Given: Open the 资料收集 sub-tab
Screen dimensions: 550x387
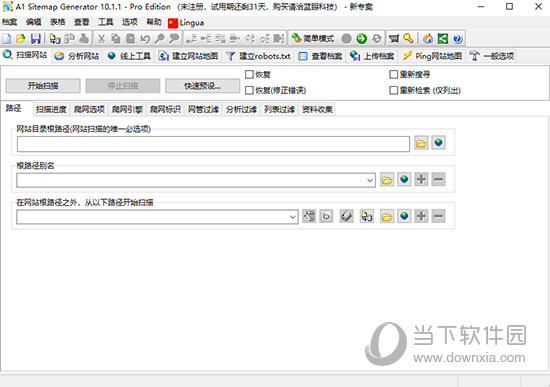Looking at the screenshot, I should click(317, 109).
